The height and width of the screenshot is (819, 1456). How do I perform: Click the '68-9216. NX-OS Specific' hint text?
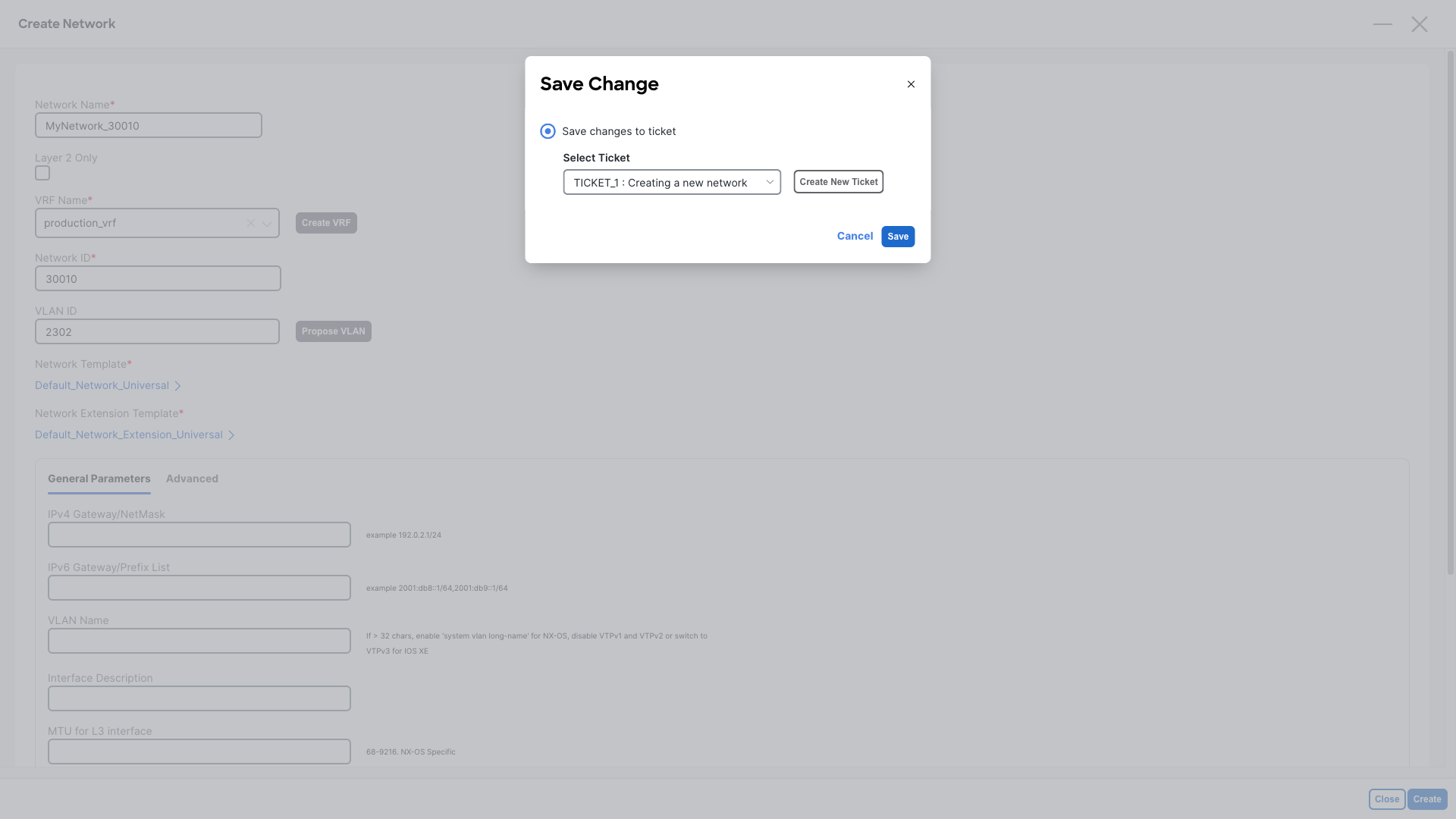coord(411,752)
